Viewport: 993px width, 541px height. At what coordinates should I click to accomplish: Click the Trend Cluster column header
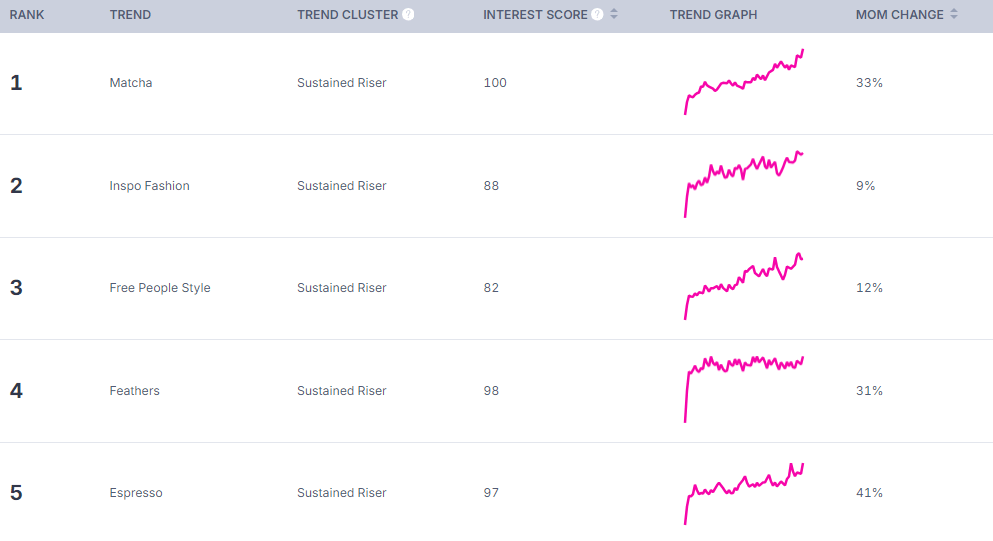pos(348,15)
